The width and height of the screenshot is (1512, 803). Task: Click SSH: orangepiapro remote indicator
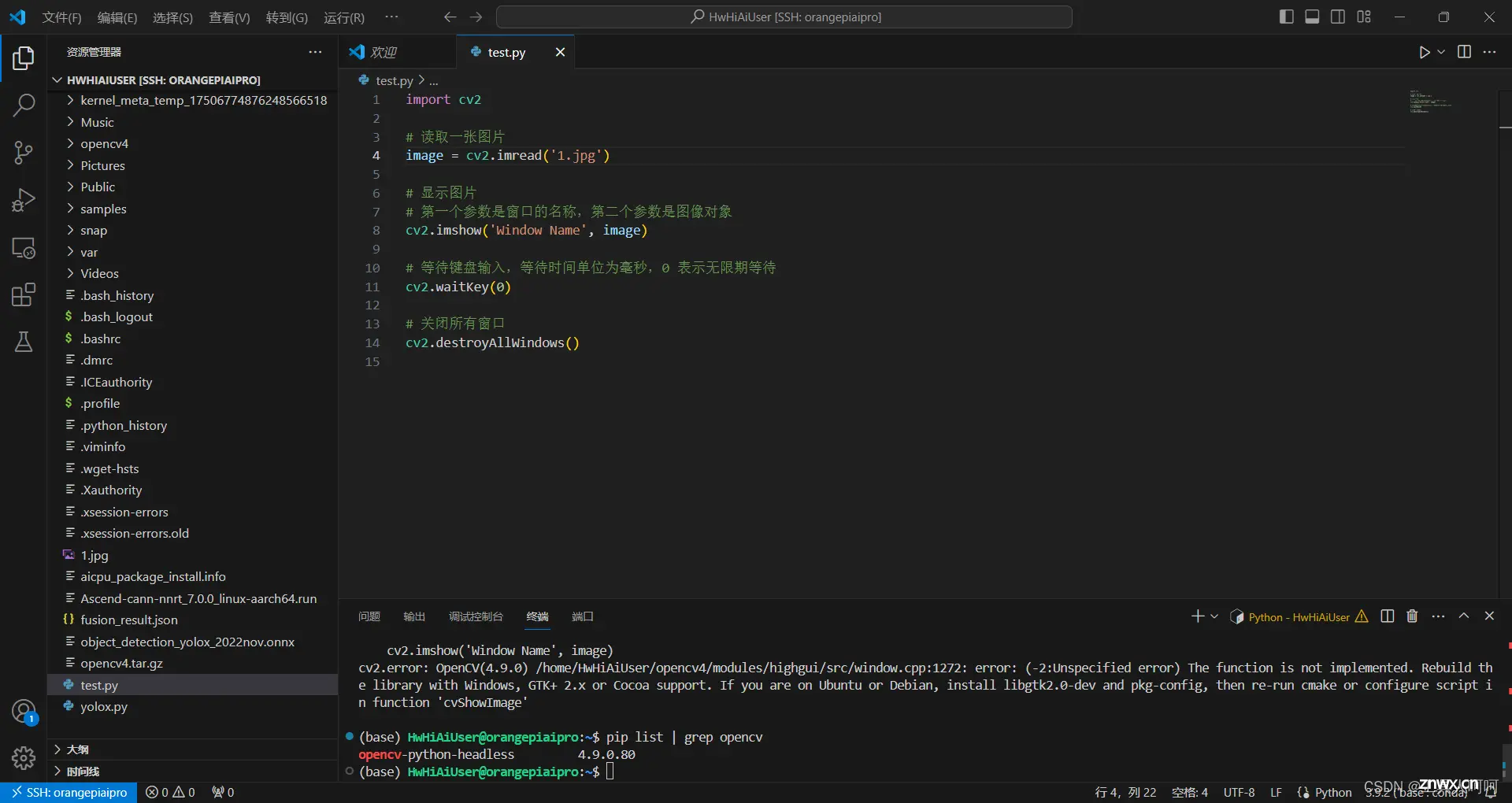pyautogui.click(x=69, y=793)
